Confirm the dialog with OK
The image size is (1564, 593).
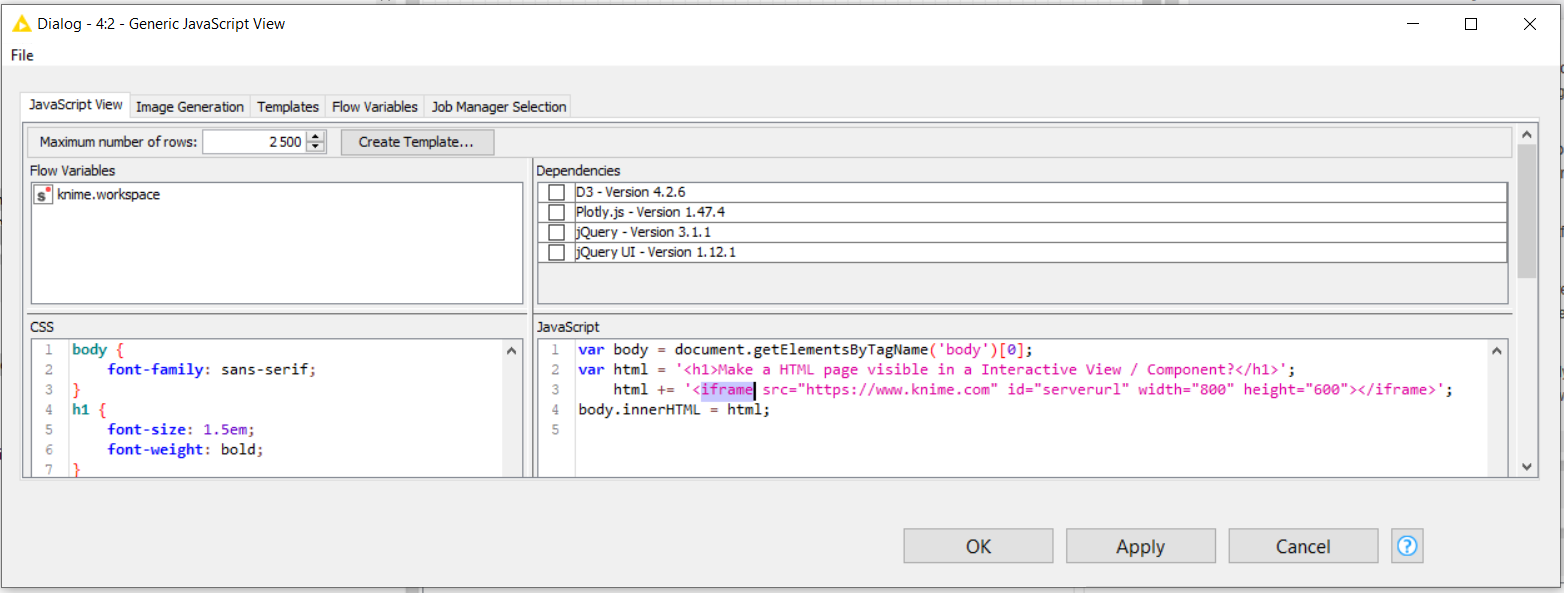point(977,545)
